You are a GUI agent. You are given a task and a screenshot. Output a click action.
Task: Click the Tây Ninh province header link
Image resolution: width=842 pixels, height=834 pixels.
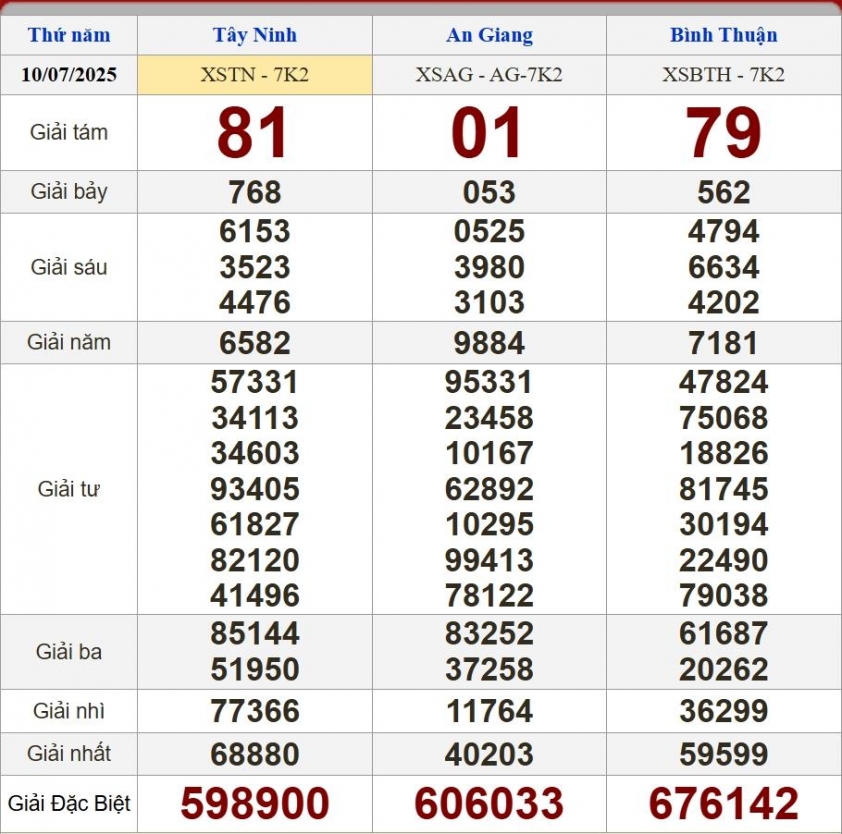click(255, 35)
